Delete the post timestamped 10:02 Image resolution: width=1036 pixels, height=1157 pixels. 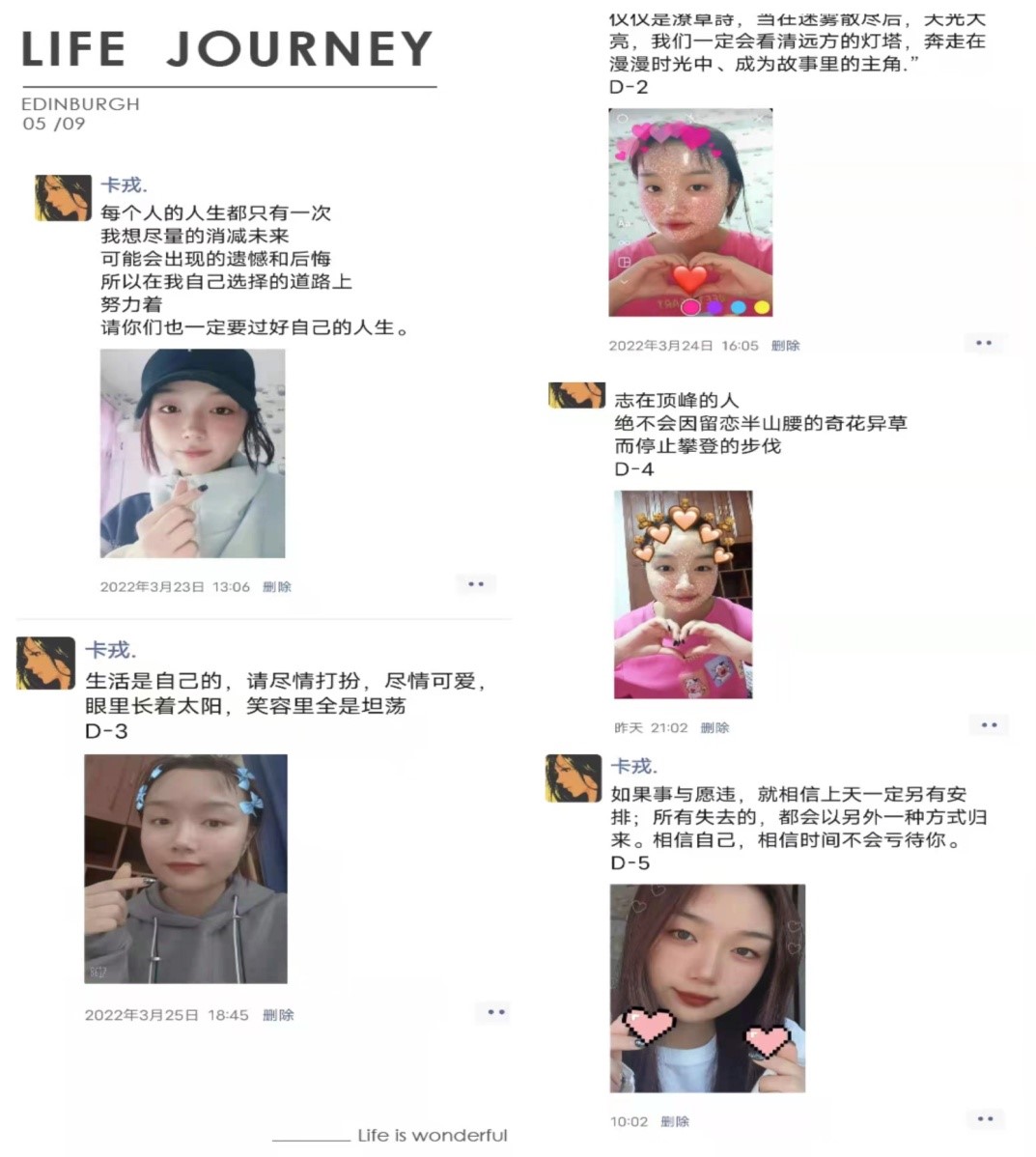(x=675, y=1121)
